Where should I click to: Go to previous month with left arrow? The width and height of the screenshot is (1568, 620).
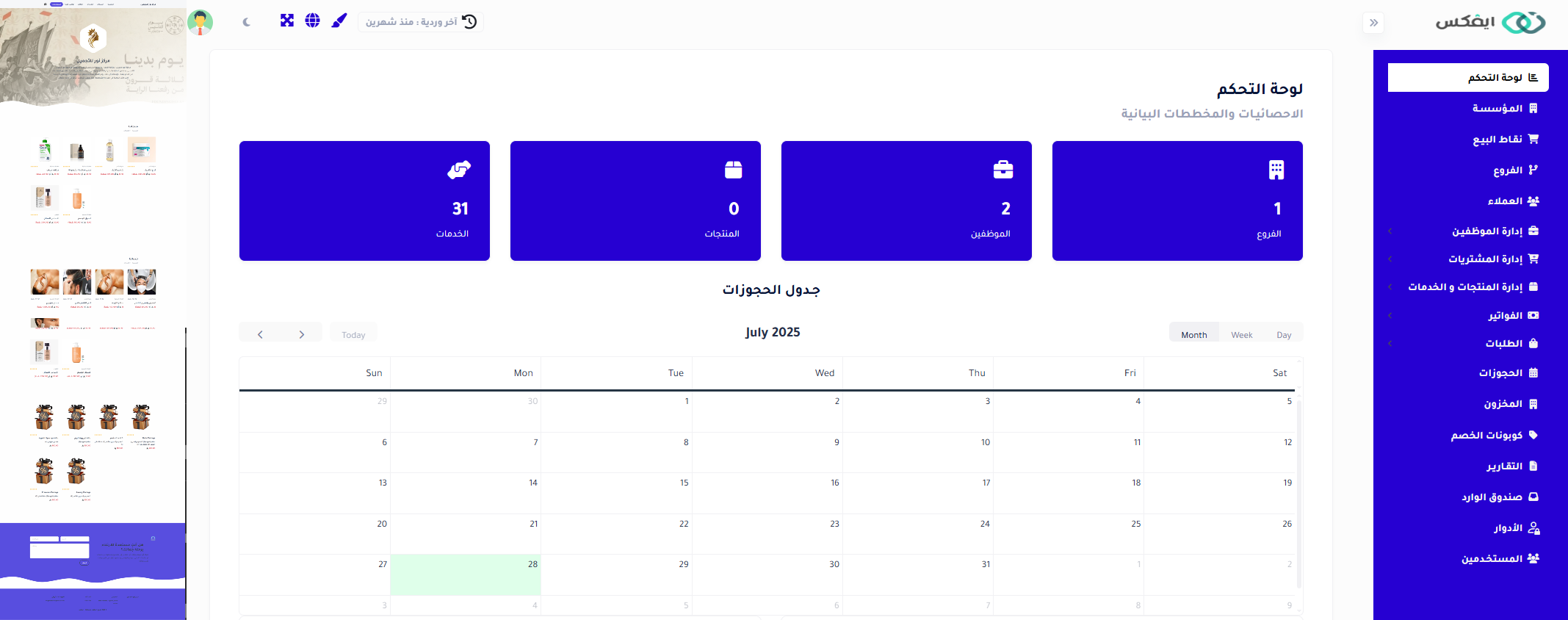[x=260, y=334]
